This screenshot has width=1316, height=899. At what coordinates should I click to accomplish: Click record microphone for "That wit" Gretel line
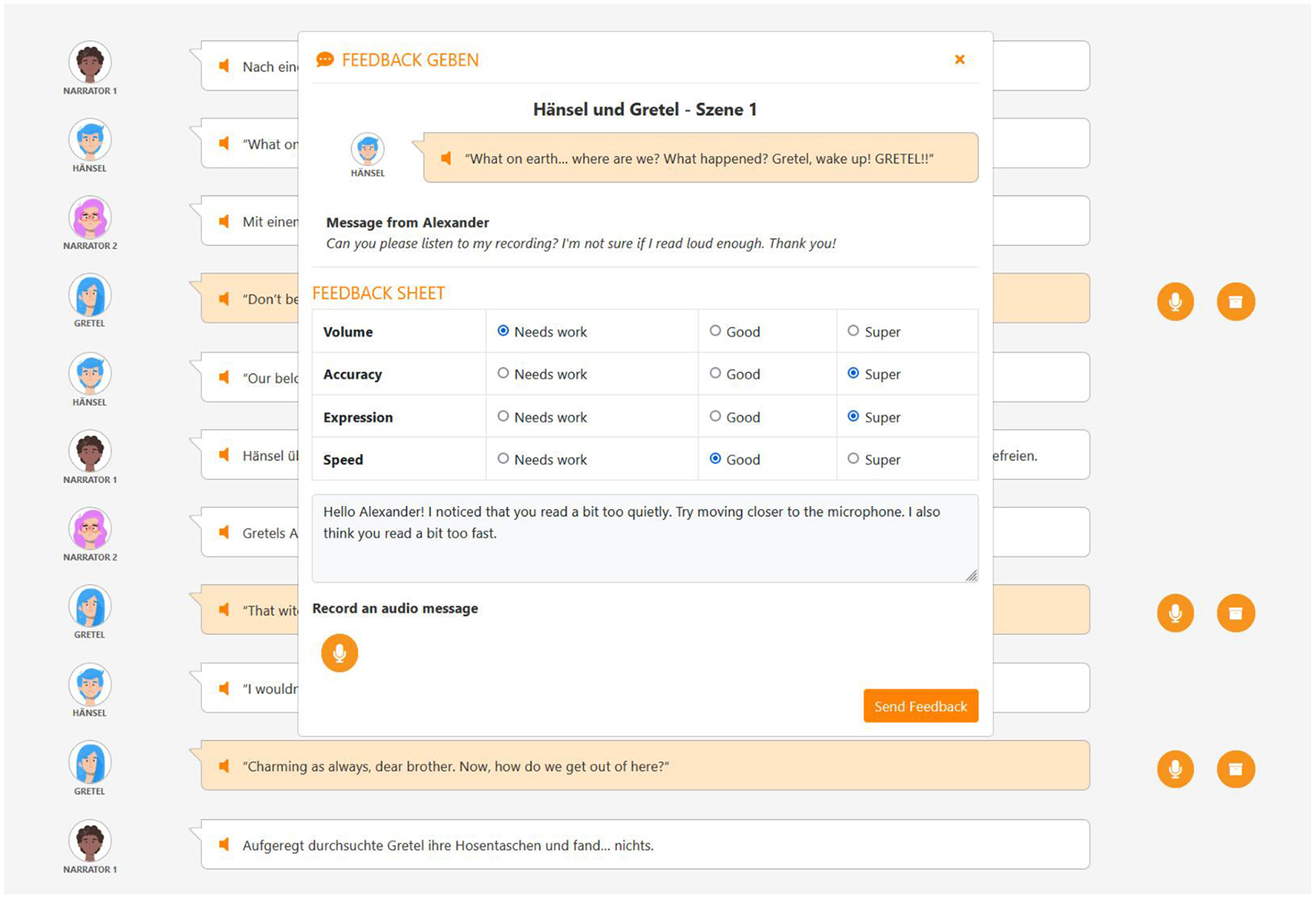[1175, 613]
